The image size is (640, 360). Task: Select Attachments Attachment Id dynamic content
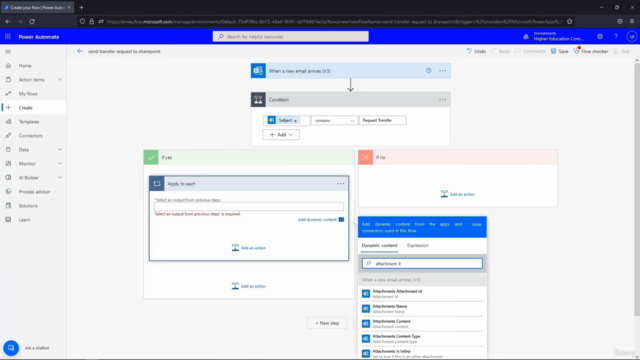[x=422, y=293]
